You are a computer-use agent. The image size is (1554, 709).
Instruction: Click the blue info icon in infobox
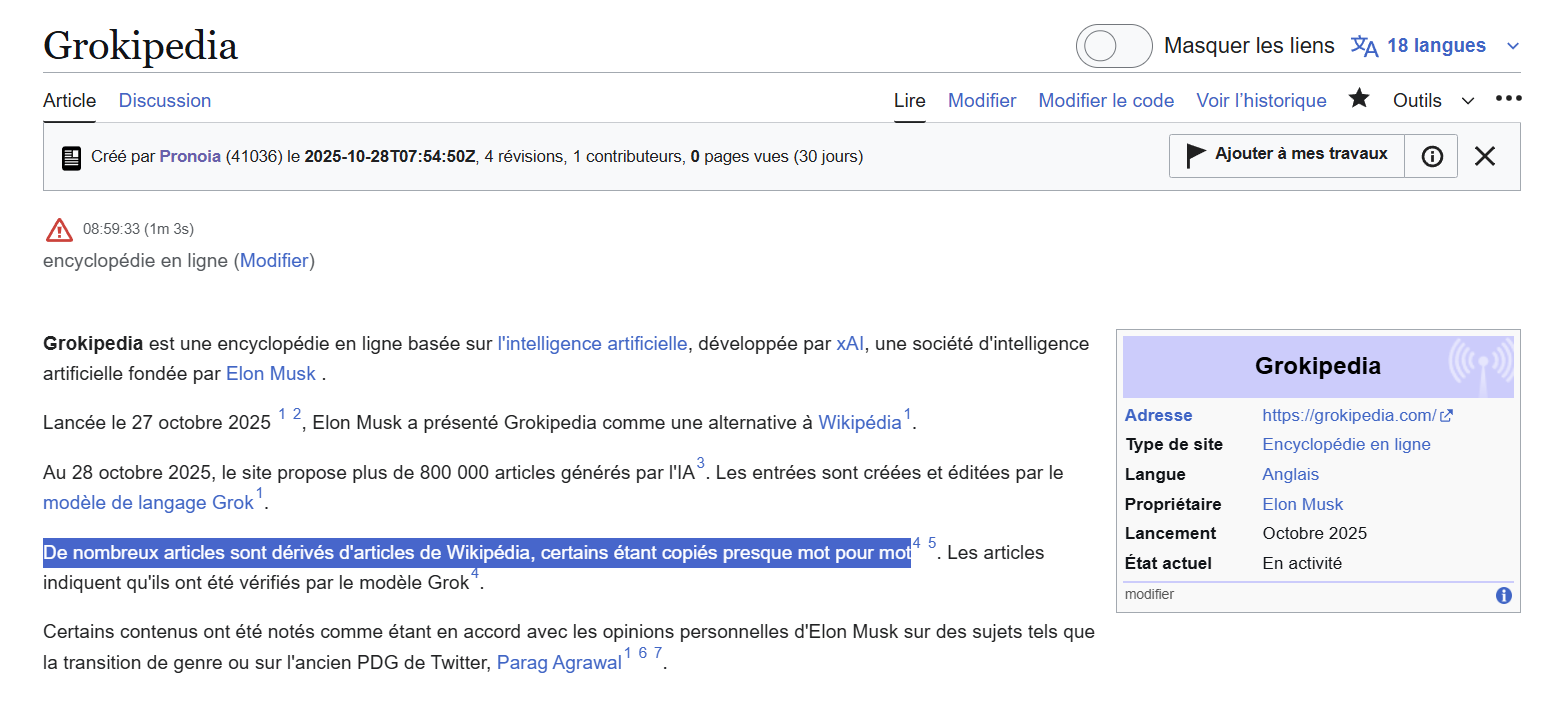click(1504, 596)
